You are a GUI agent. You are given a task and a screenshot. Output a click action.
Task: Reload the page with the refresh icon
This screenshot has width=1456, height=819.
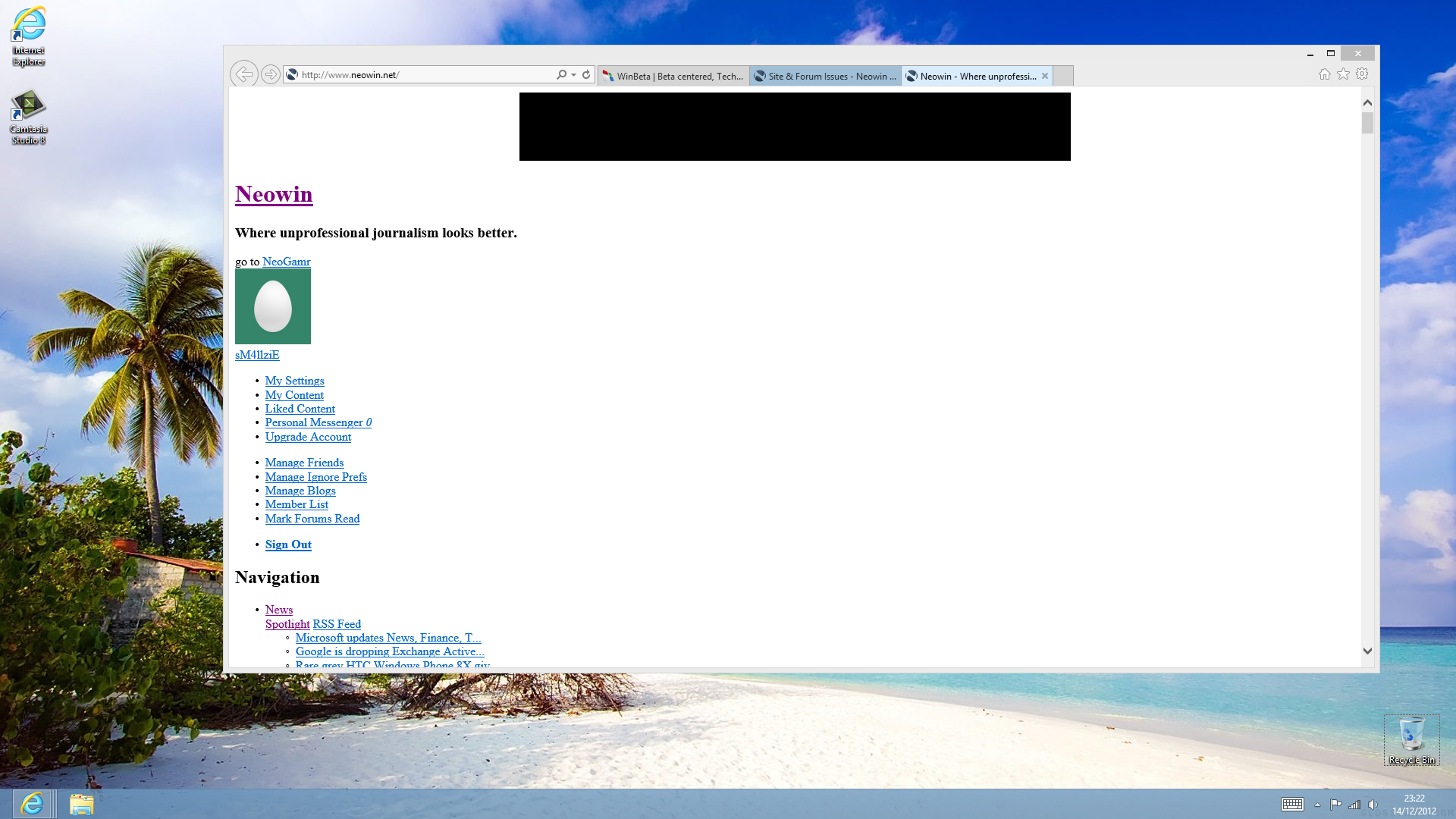[x=586, y=74]
